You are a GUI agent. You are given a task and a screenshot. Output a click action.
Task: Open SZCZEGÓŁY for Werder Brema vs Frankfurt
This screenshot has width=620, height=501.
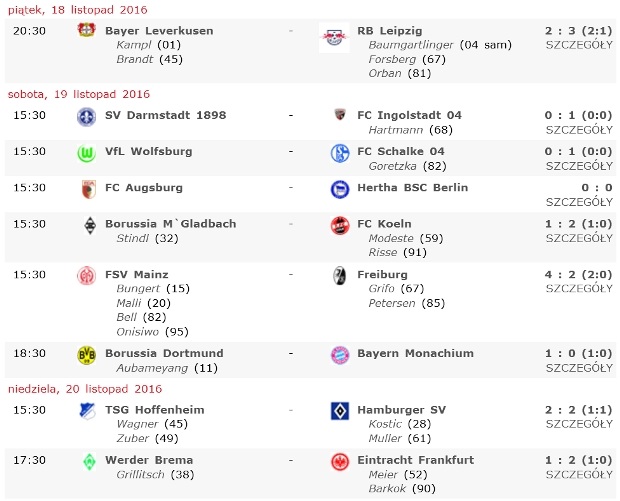(579, 475)
